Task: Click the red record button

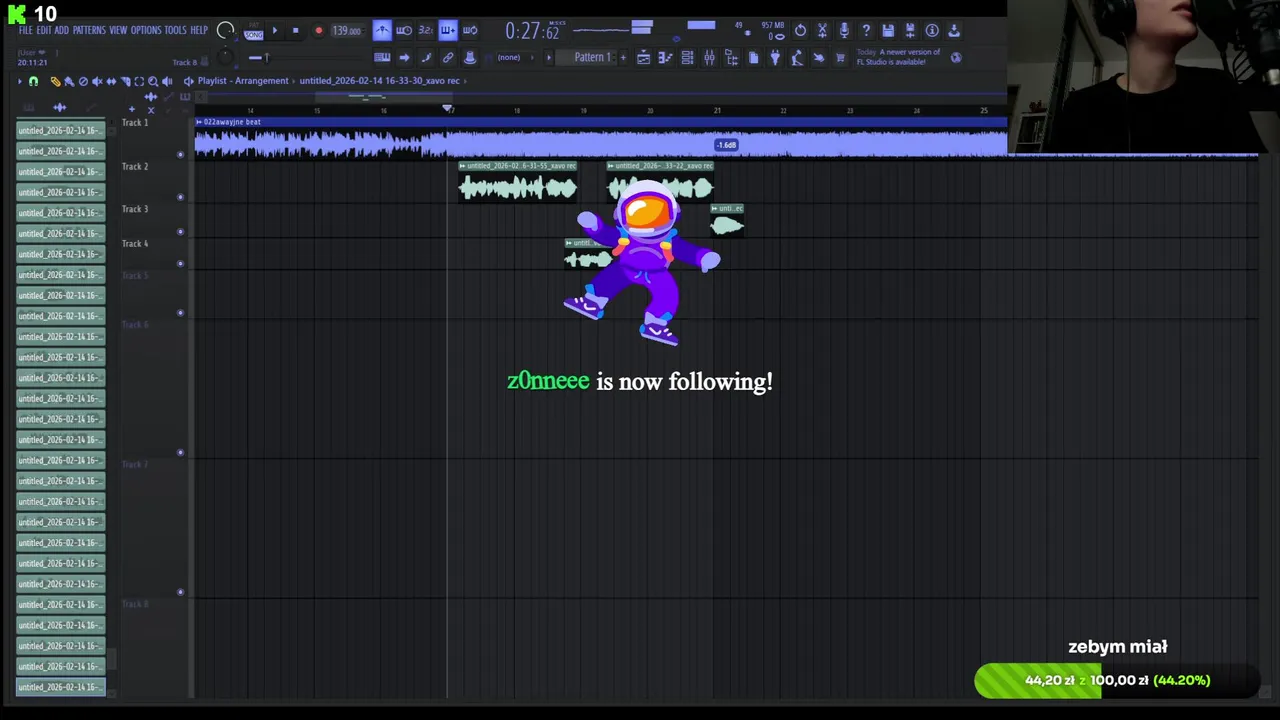Action: tap(319, 31)
